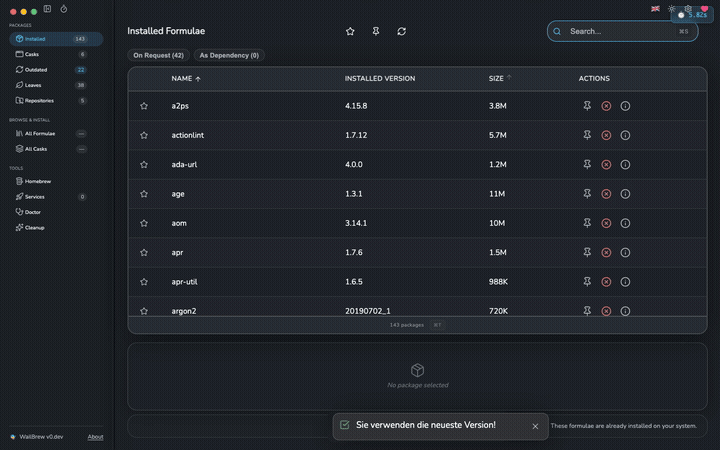Open Repositories in the sidebar
The image size is (720, 450).
[x=56, y=101]
